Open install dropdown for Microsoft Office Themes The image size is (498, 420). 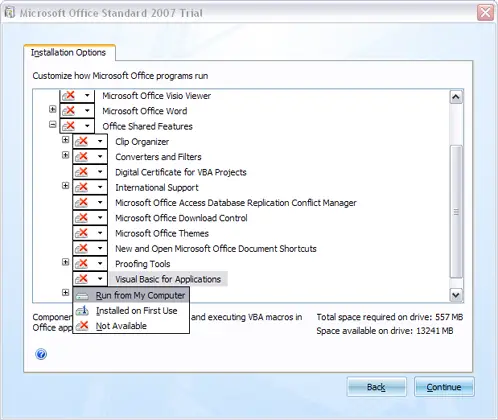(x=90, y=233)
